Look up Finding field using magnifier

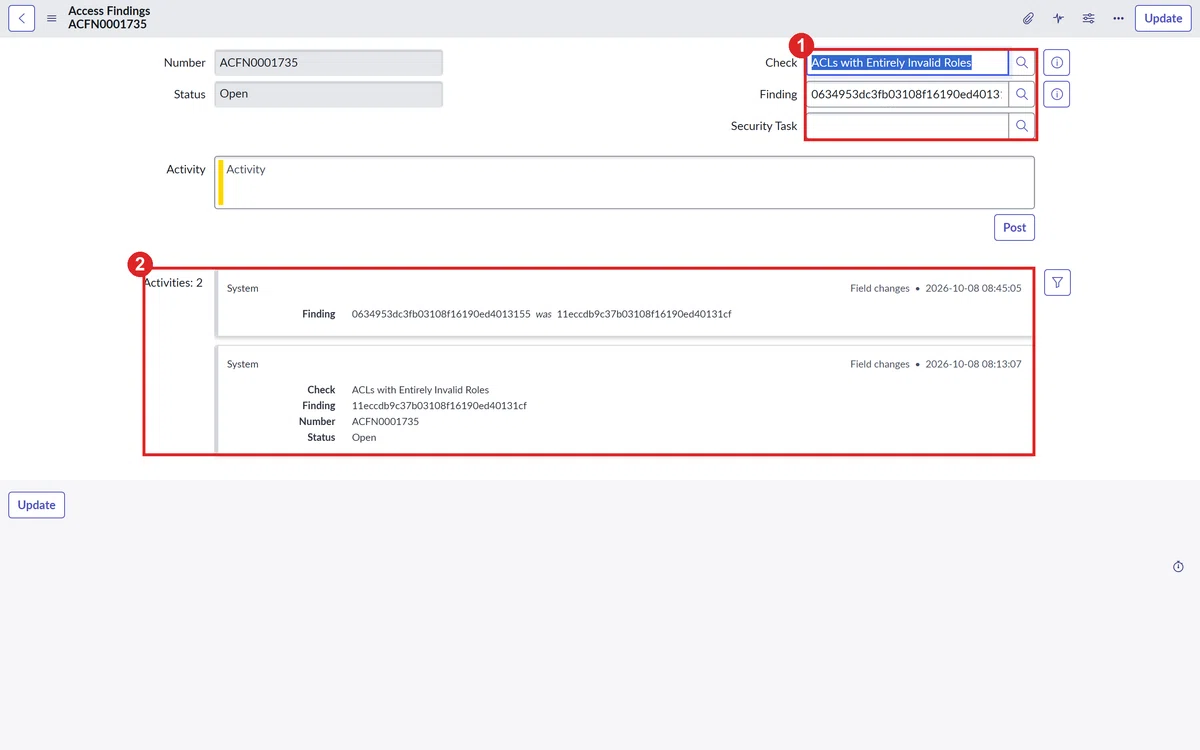tap(1022, 94)
